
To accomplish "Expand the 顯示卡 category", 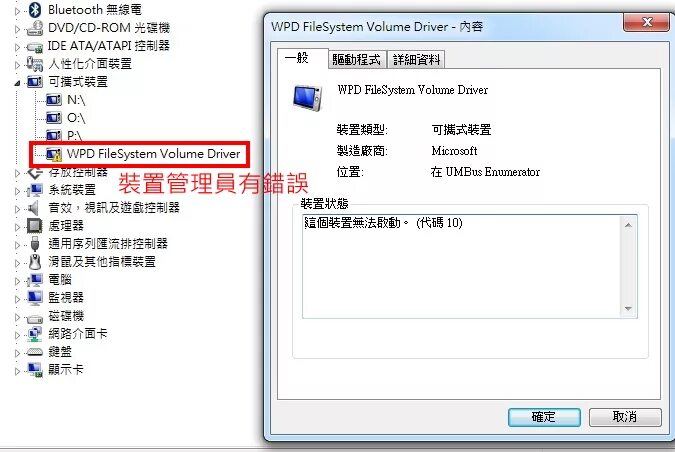I will pos(17,371).
